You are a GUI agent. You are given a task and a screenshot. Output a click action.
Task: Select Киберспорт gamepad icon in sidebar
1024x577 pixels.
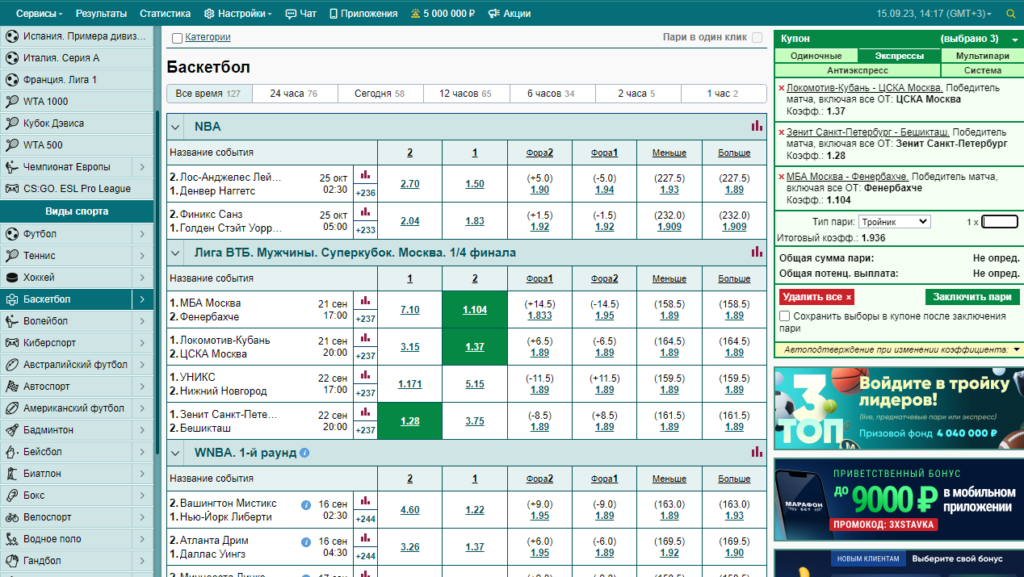(12, 343)
